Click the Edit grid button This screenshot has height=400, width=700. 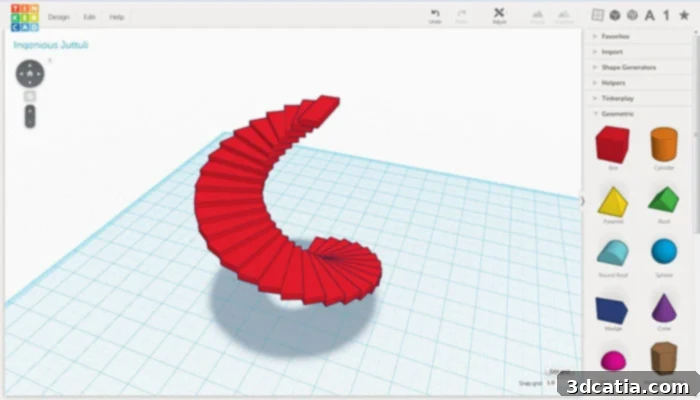(x=559, y=371)
